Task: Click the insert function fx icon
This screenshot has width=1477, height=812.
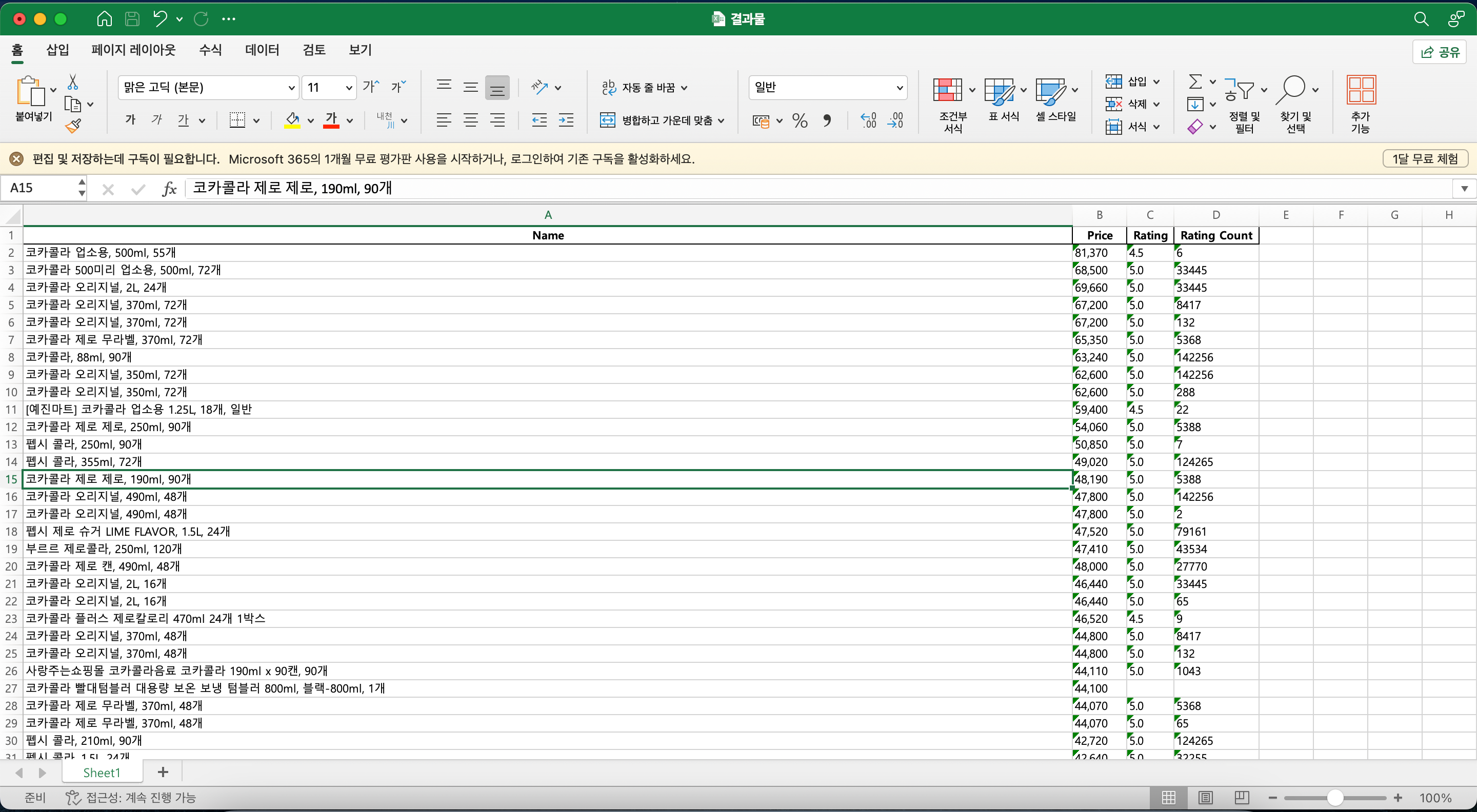Action: [169, 189]
